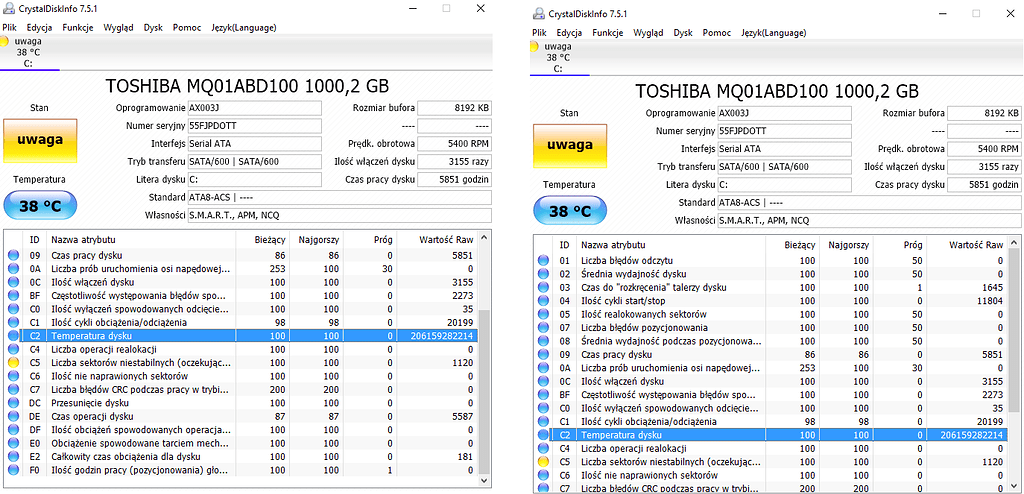The image size is (1024, 494).
Task: Click Czas pracy dysku 5851 godzin field, right window
Action: point(984,185)
